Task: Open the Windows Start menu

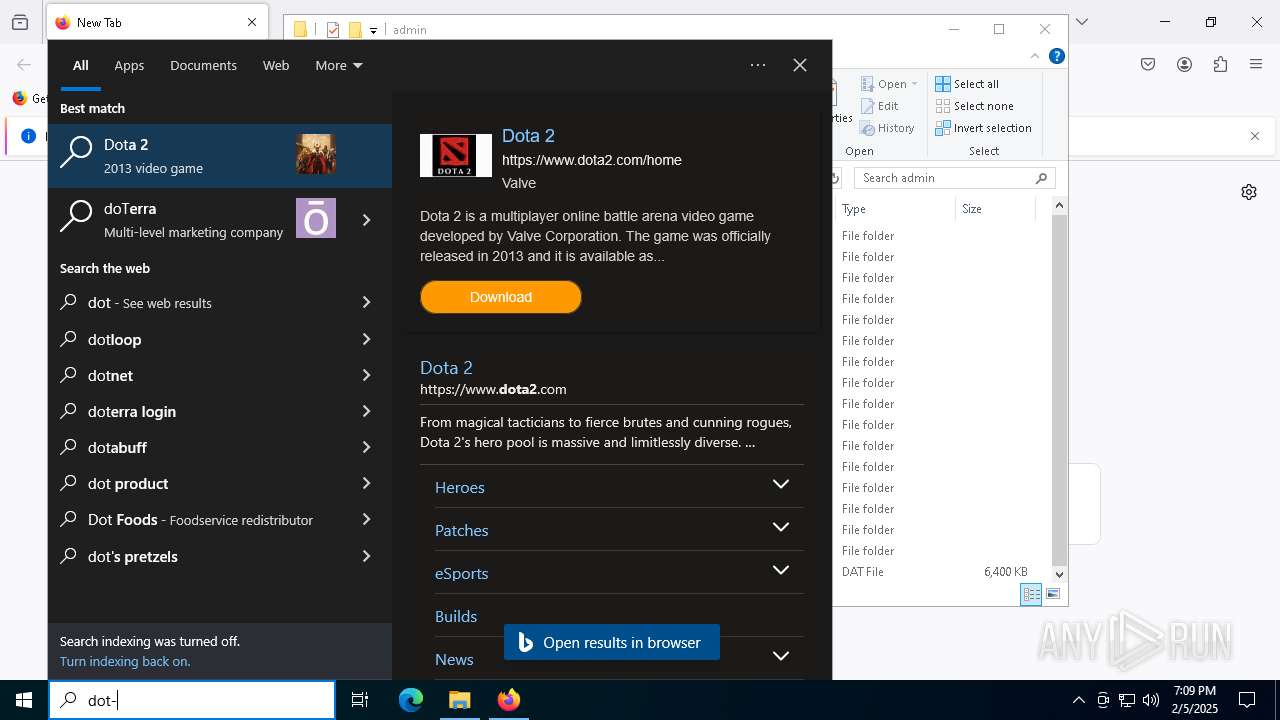Action: [x=24, y=700]
